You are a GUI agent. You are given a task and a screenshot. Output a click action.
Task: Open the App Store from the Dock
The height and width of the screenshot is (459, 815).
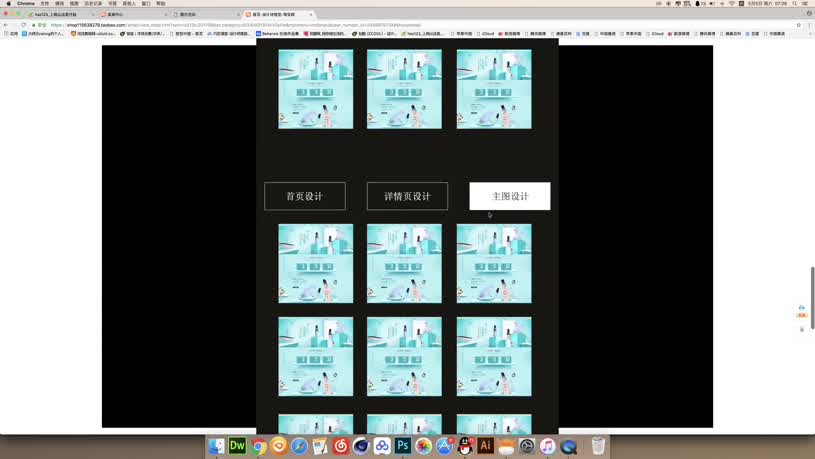point(444,446)
